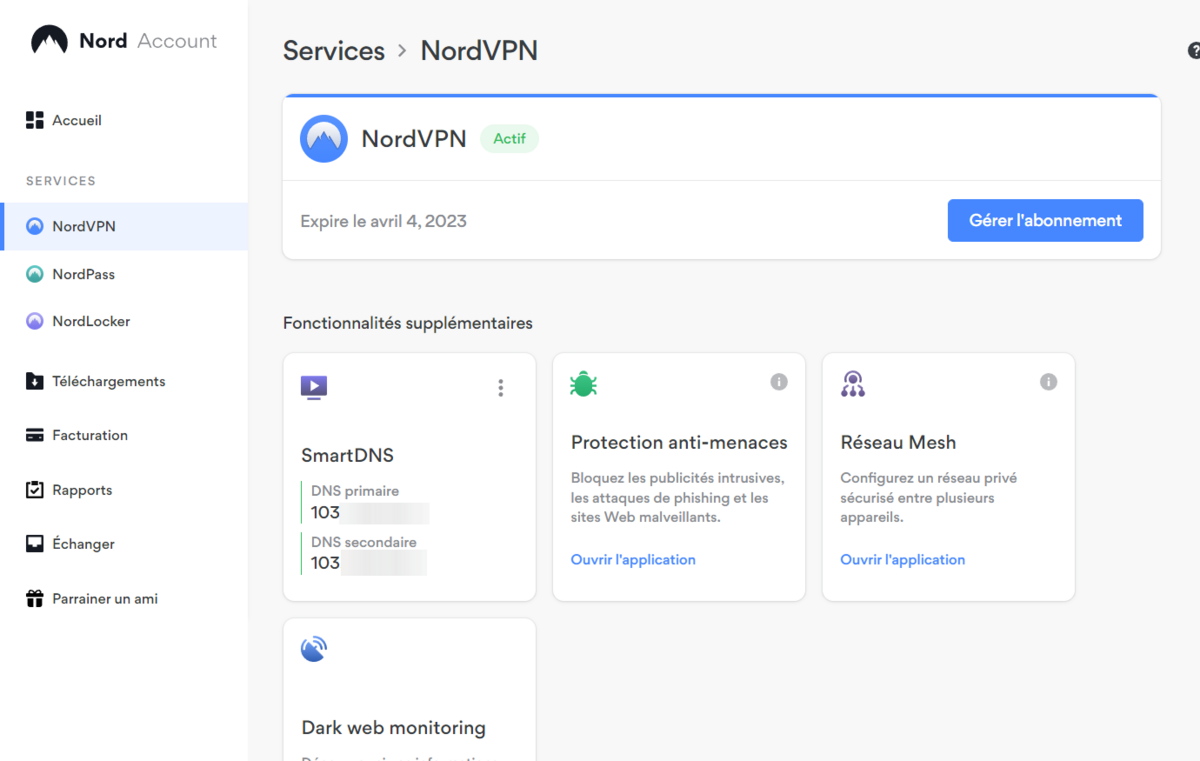The width and height of the screenshot is (1200, 761).
Task: Click the Réseau Mesh network icon
Action: click(853, 383)
